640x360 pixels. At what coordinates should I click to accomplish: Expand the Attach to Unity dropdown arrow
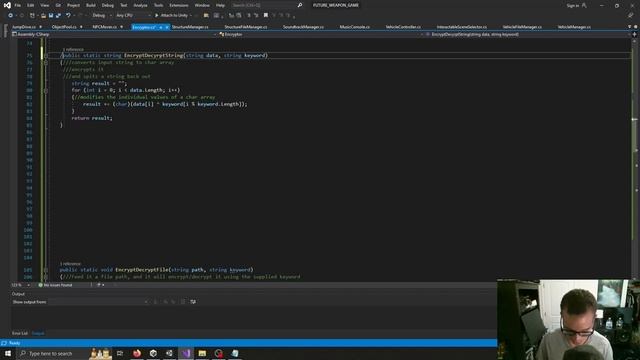(191, 16)
